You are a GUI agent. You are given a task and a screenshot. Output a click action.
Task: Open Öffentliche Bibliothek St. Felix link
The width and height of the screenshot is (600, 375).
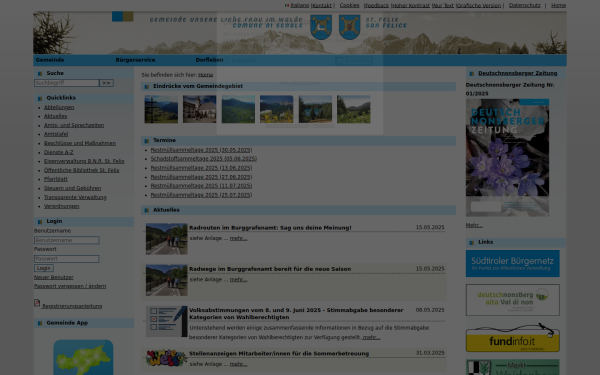pyautogui.click(x=82, y=170)
